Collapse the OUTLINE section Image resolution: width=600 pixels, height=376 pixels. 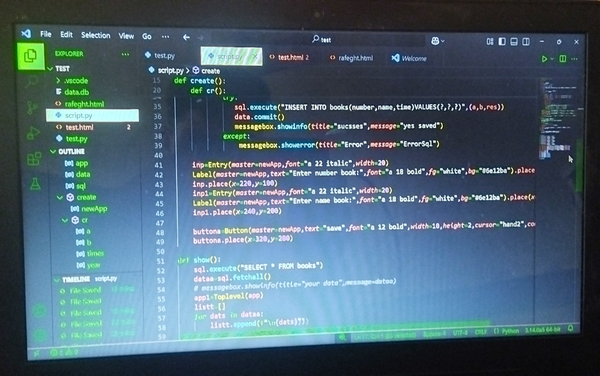pos(53,151)
